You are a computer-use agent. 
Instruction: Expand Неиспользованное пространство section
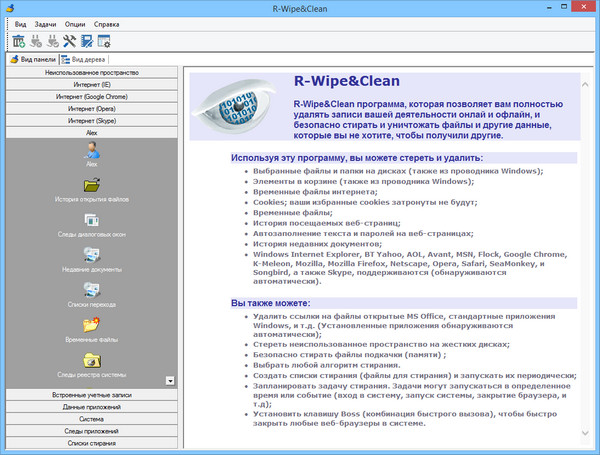pyautogui.click(x=91, y=73)
